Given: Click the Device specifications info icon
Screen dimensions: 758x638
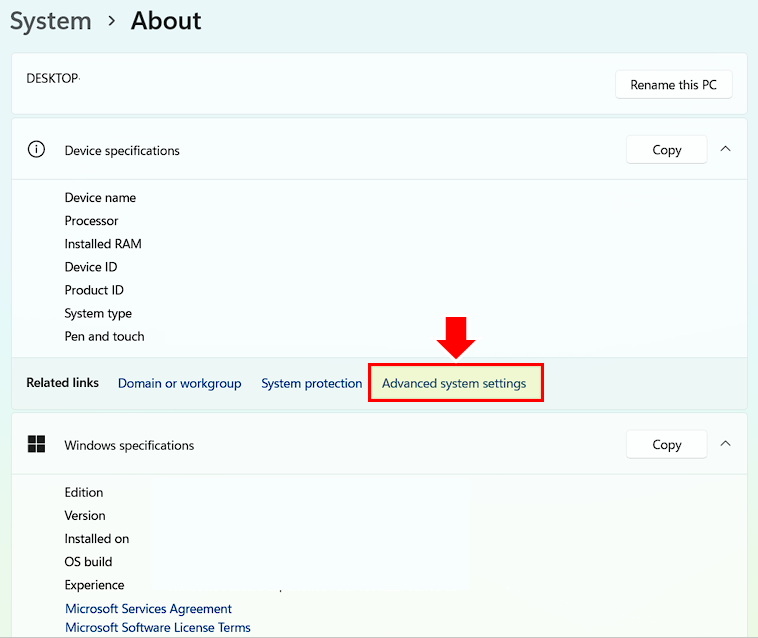Looking at the screenshot, I should pyautogui.click(x=36, y=149).
